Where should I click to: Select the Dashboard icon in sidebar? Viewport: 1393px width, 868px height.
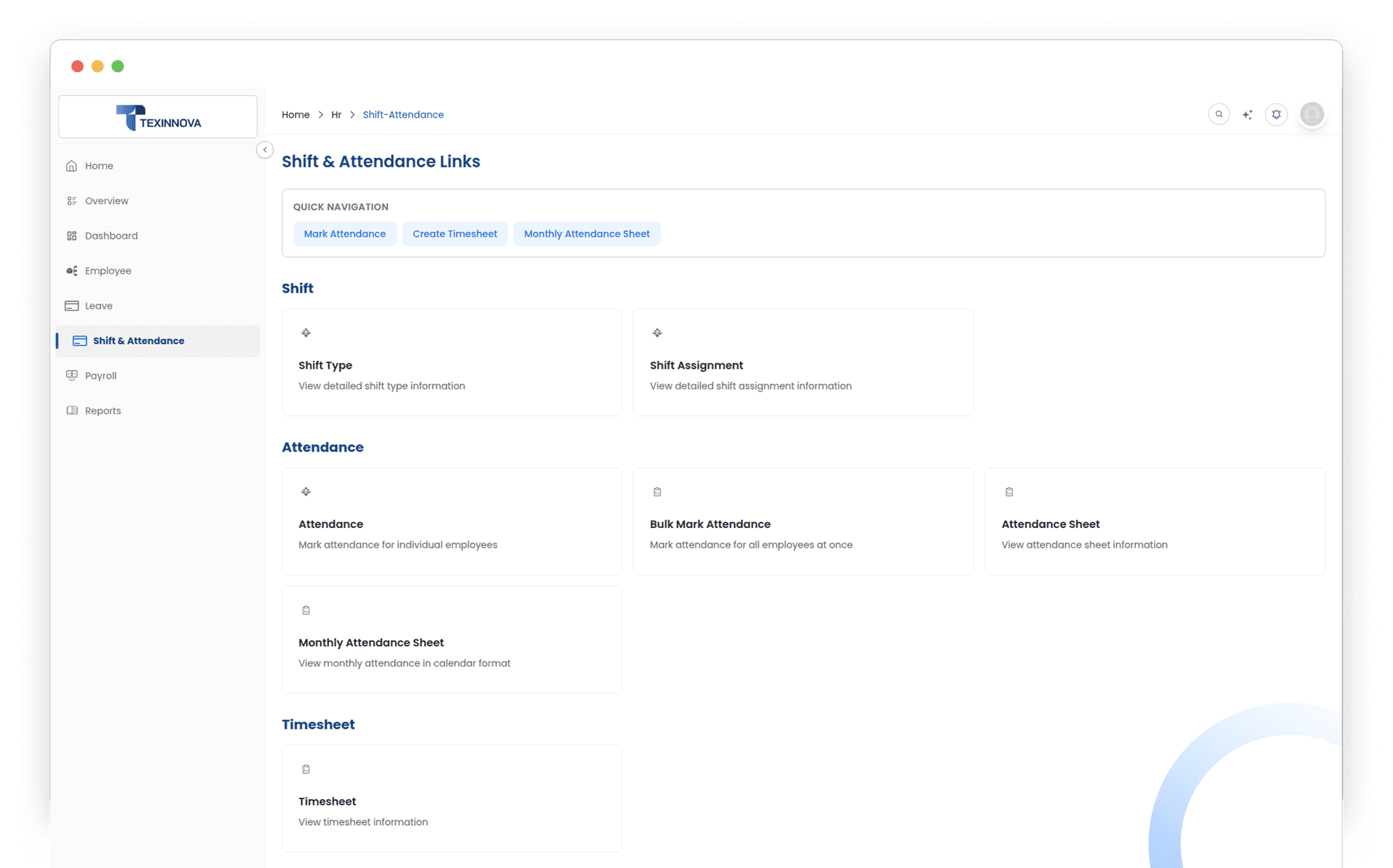tap(72, 235)
